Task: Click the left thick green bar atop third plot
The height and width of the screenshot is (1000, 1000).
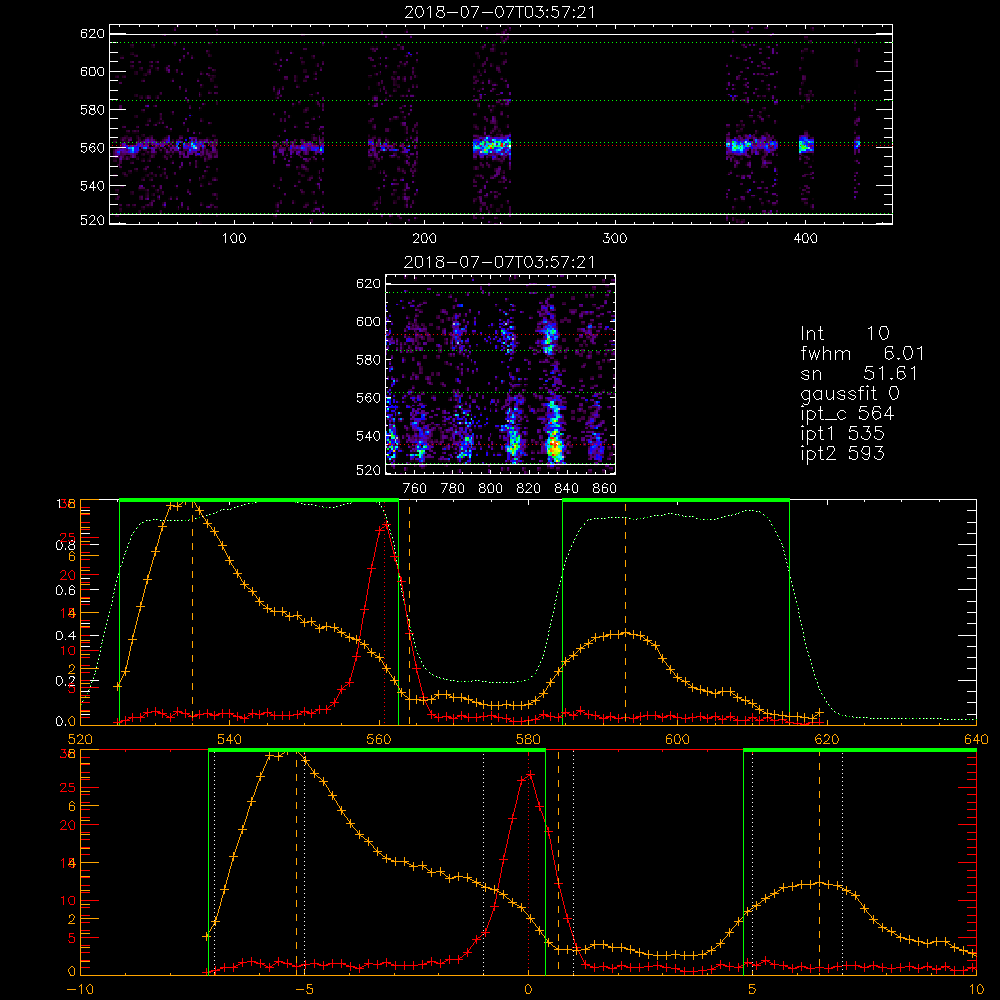Action: point(259,500)
